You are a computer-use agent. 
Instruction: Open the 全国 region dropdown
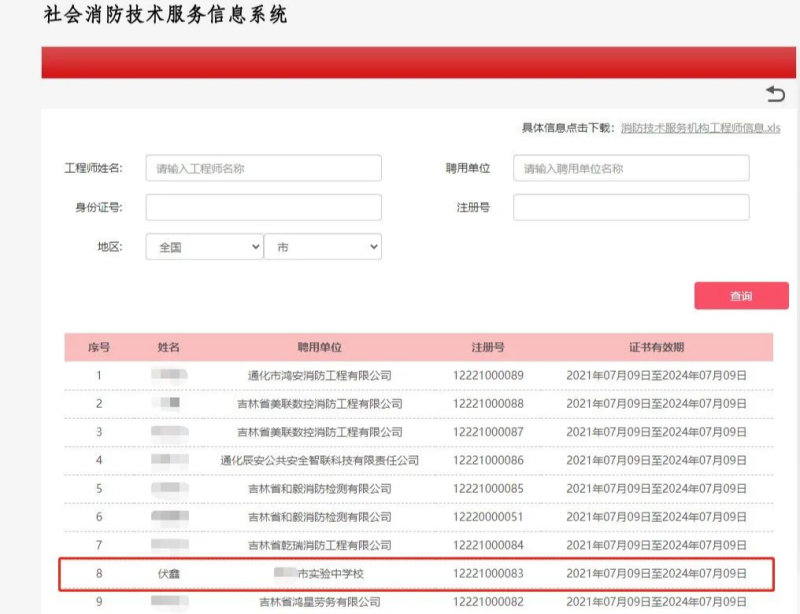click(x=203, y=246)
